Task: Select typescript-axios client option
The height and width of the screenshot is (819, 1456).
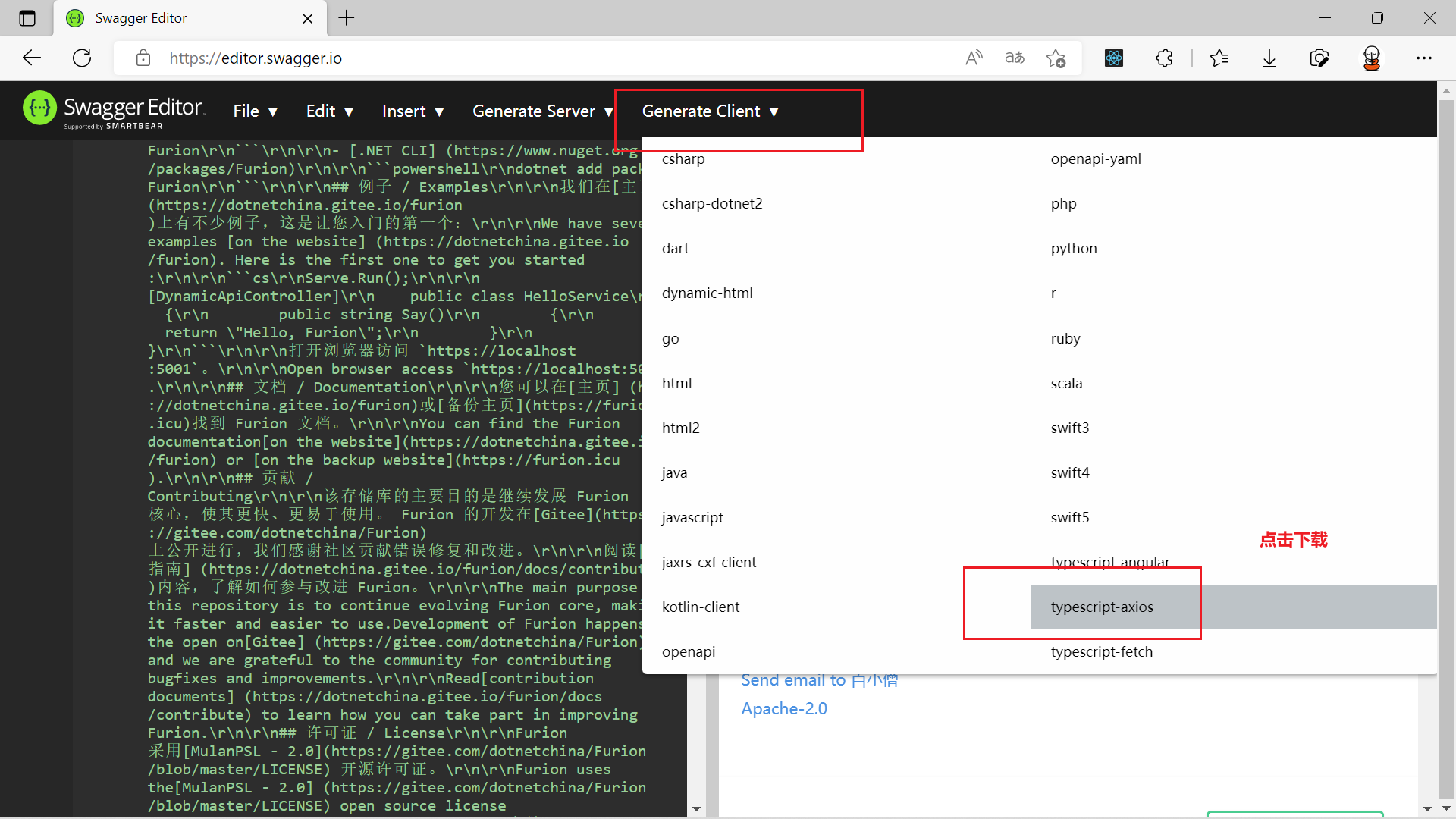Action: pos(1102,607)
